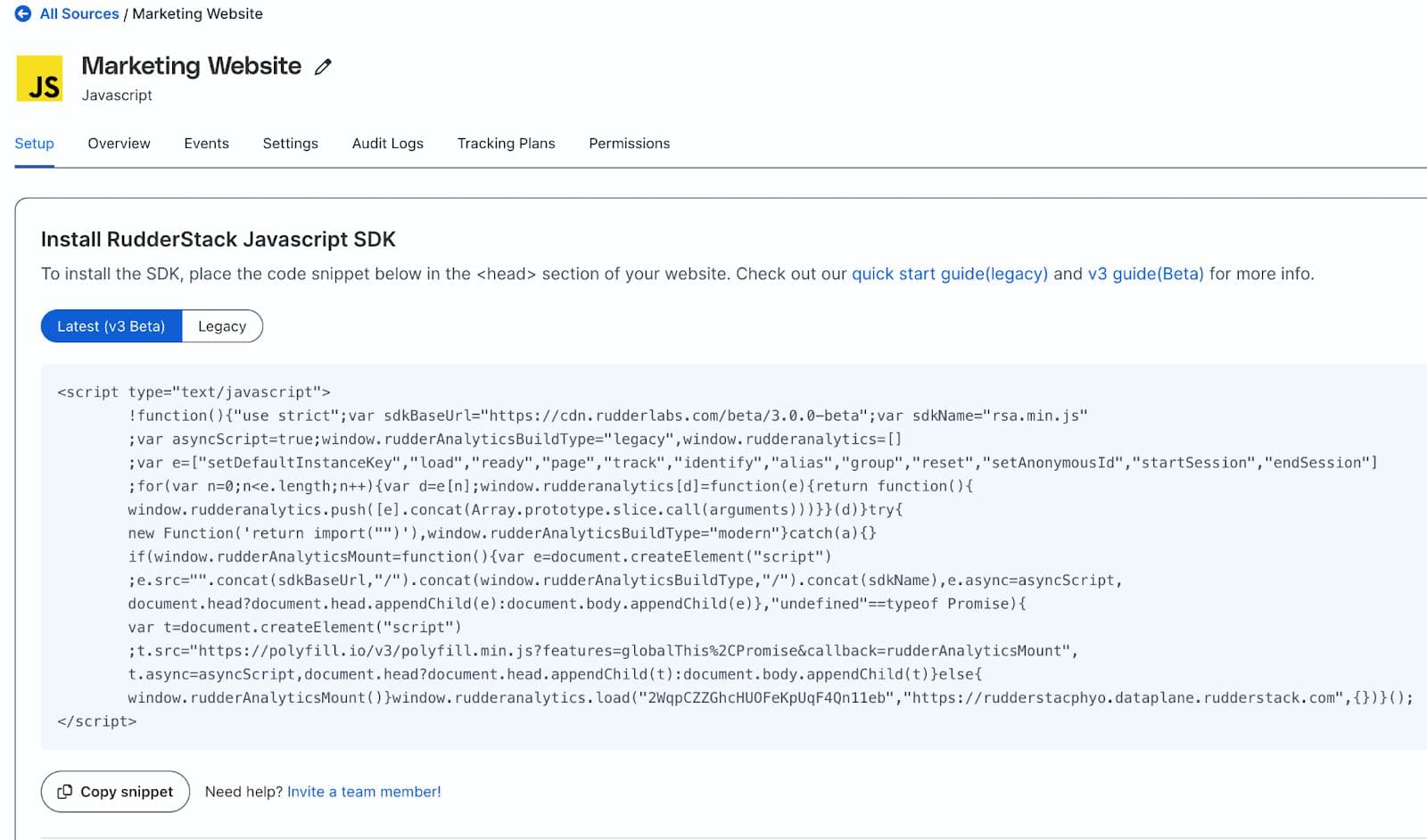The width and height of the screenshot is (1427, 840).
Task: Open the Events tab
Action: coord(206,144)
